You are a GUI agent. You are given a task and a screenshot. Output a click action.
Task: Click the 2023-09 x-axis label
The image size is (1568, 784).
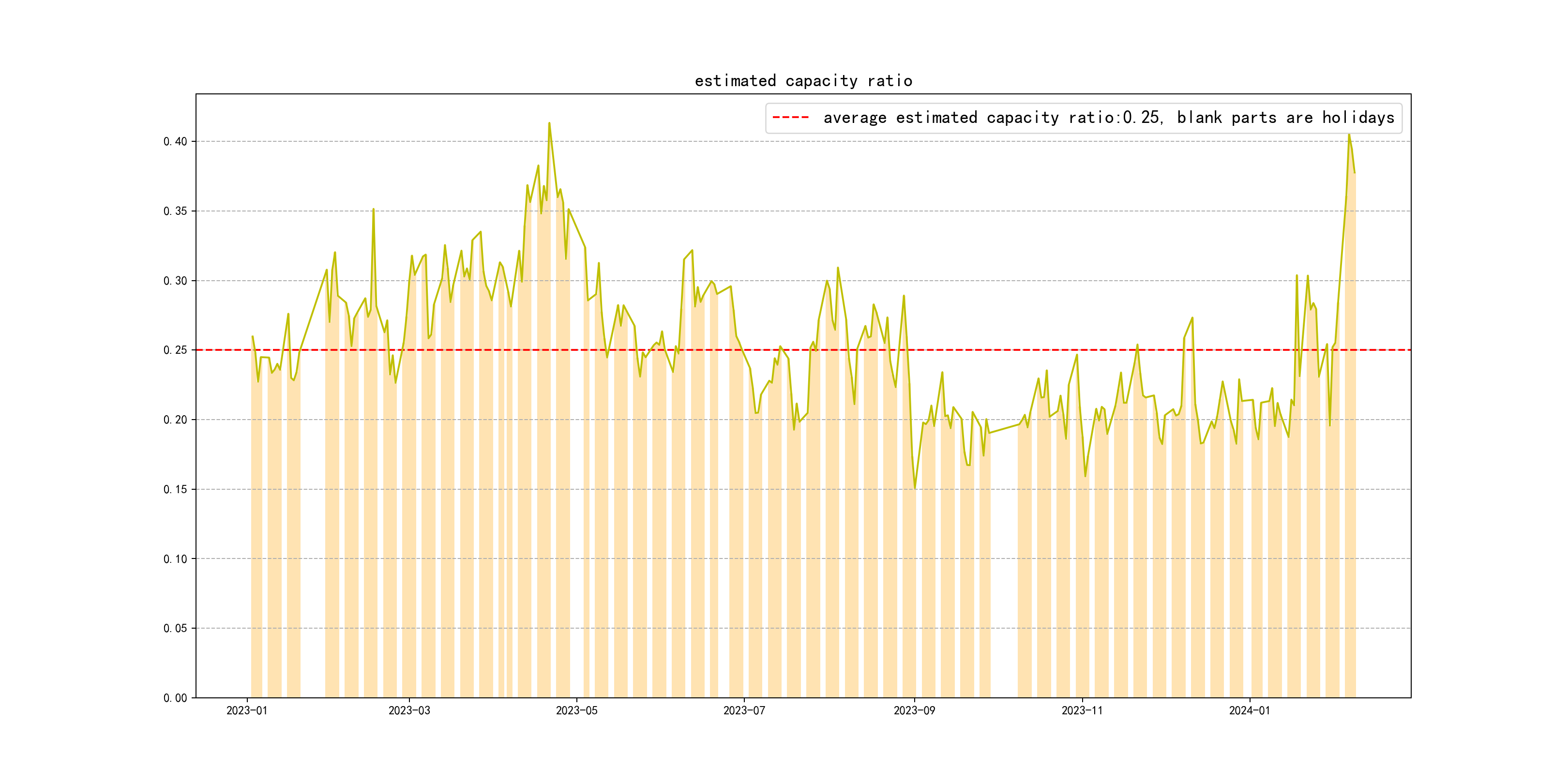[x=914, y=710]
